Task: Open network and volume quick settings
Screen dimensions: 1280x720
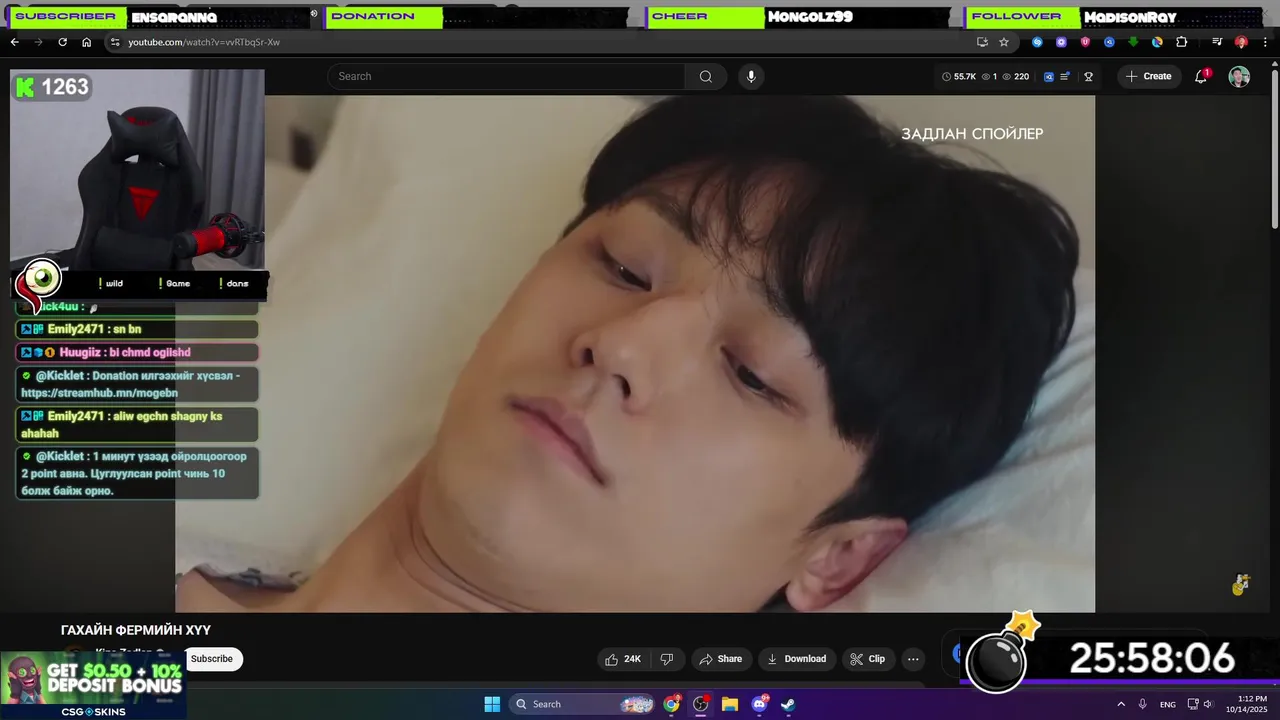Action: point(1200,704)
